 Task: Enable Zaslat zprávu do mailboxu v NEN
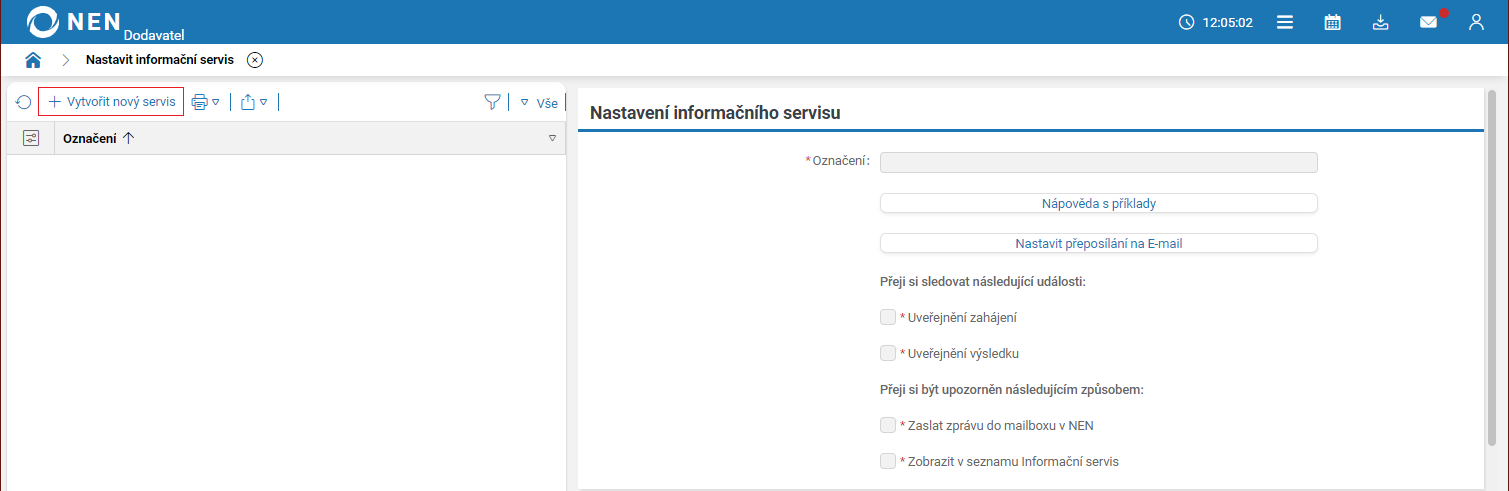pyautogui.click(x=888, y=425)
